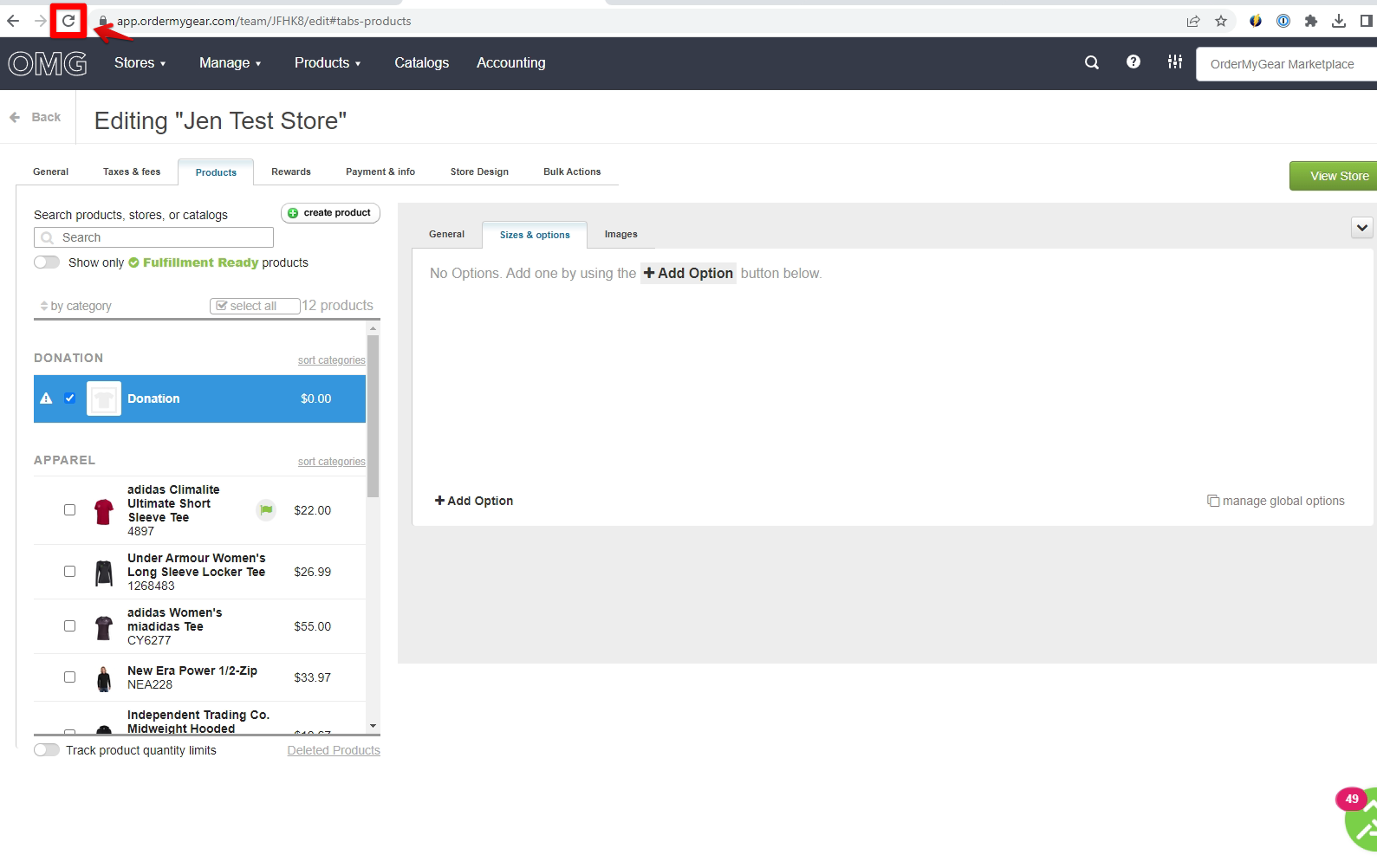This screenshot has width=1377, height=868.
Task: Uncheck the Donation product checkbox
Action: click(70, 398)
